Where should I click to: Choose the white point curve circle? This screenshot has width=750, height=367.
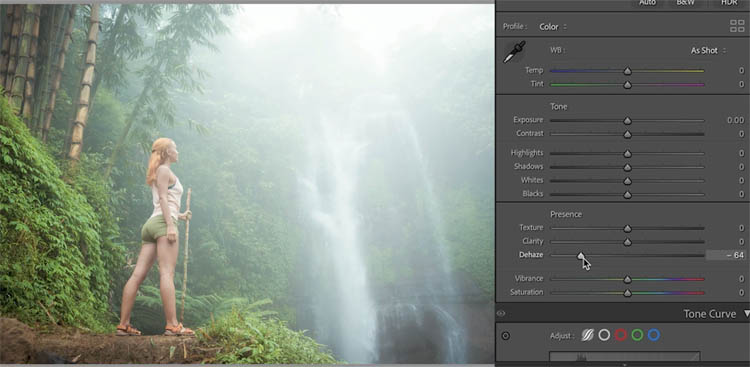pos(604,335)
